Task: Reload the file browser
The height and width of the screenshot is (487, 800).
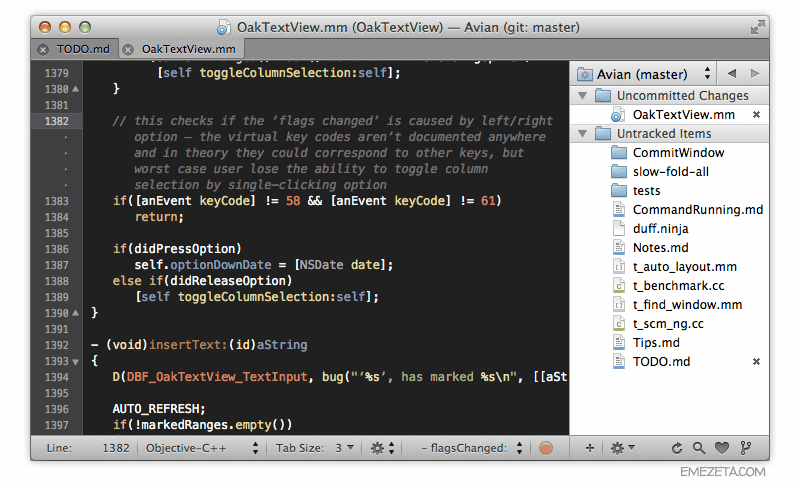Action: click(677, 448)
